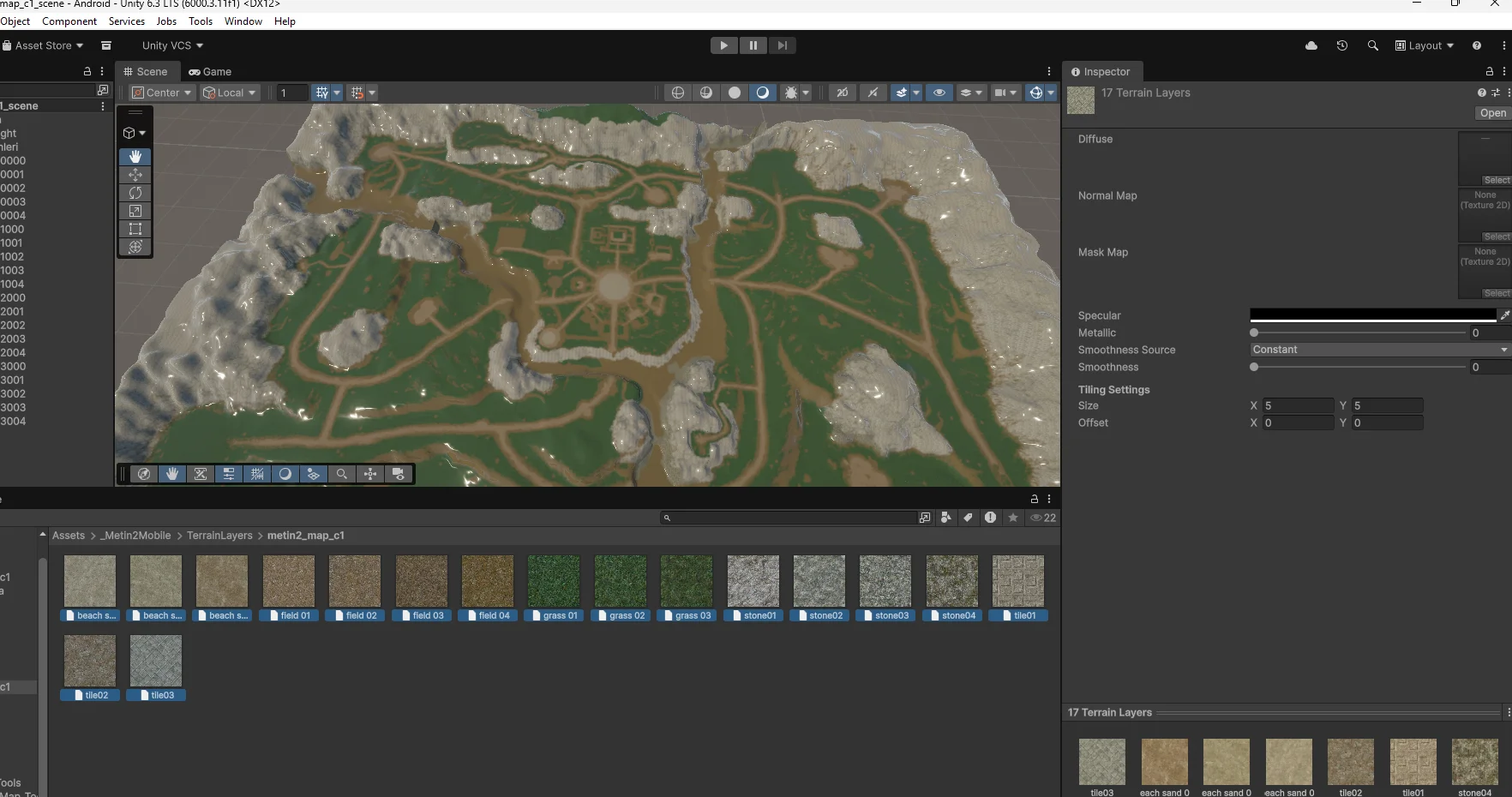Image resolution: width=1512 pixels, height=797 pixels.
Task: Open the Jobs menu
Action: 166,21
